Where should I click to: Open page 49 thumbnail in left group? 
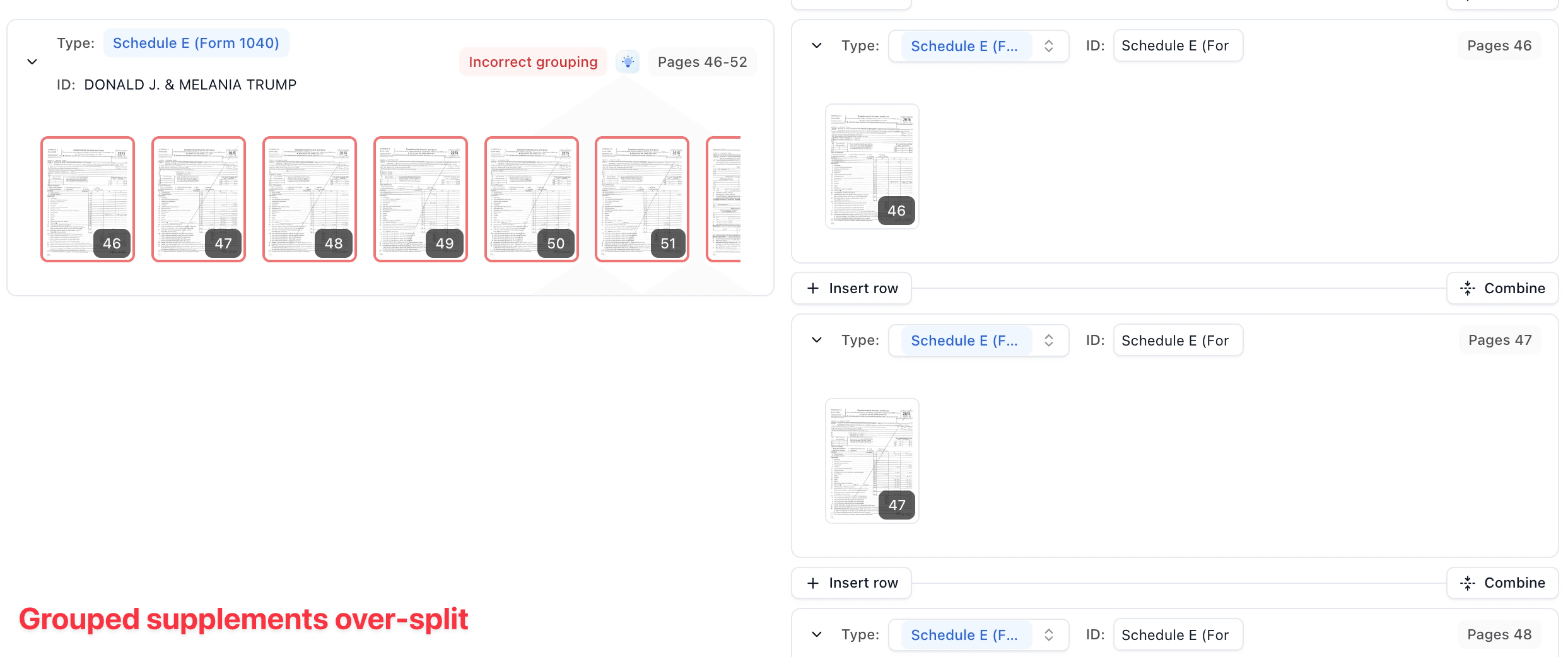point(421,199)
